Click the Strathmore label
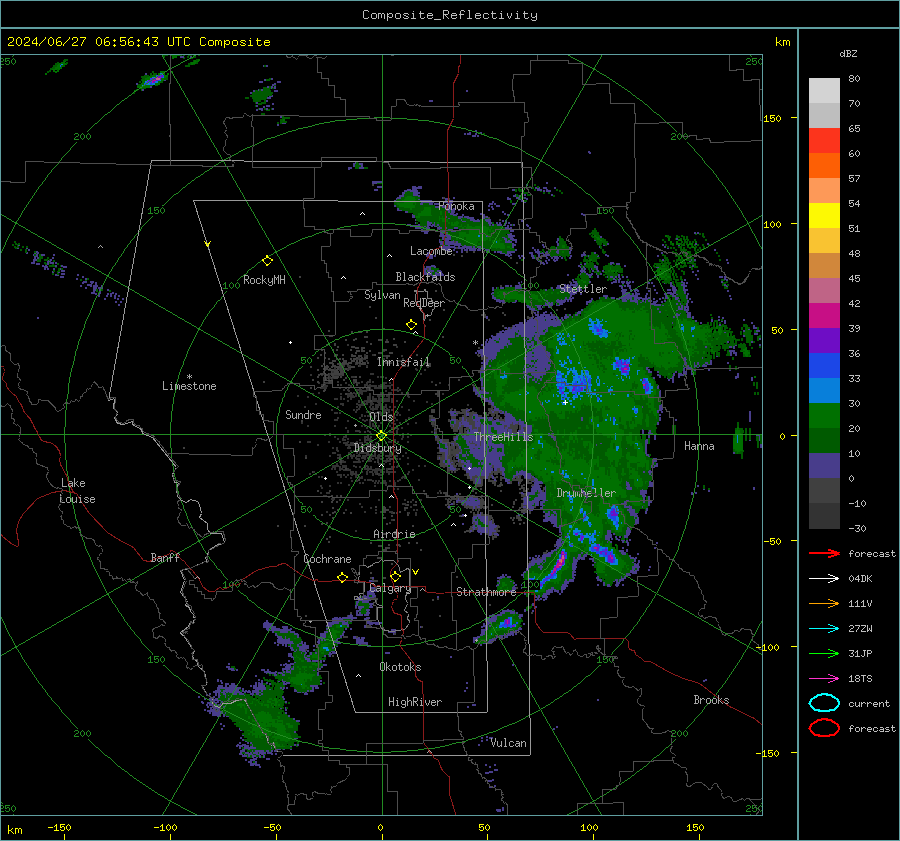 486,592
